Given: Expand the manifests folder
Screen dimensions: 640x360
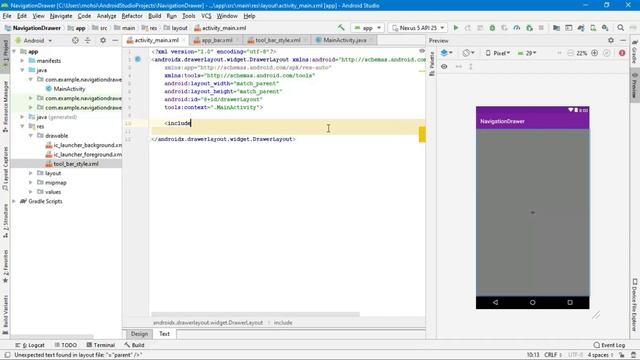Looking at the screenshot, I should coord(22,60).
